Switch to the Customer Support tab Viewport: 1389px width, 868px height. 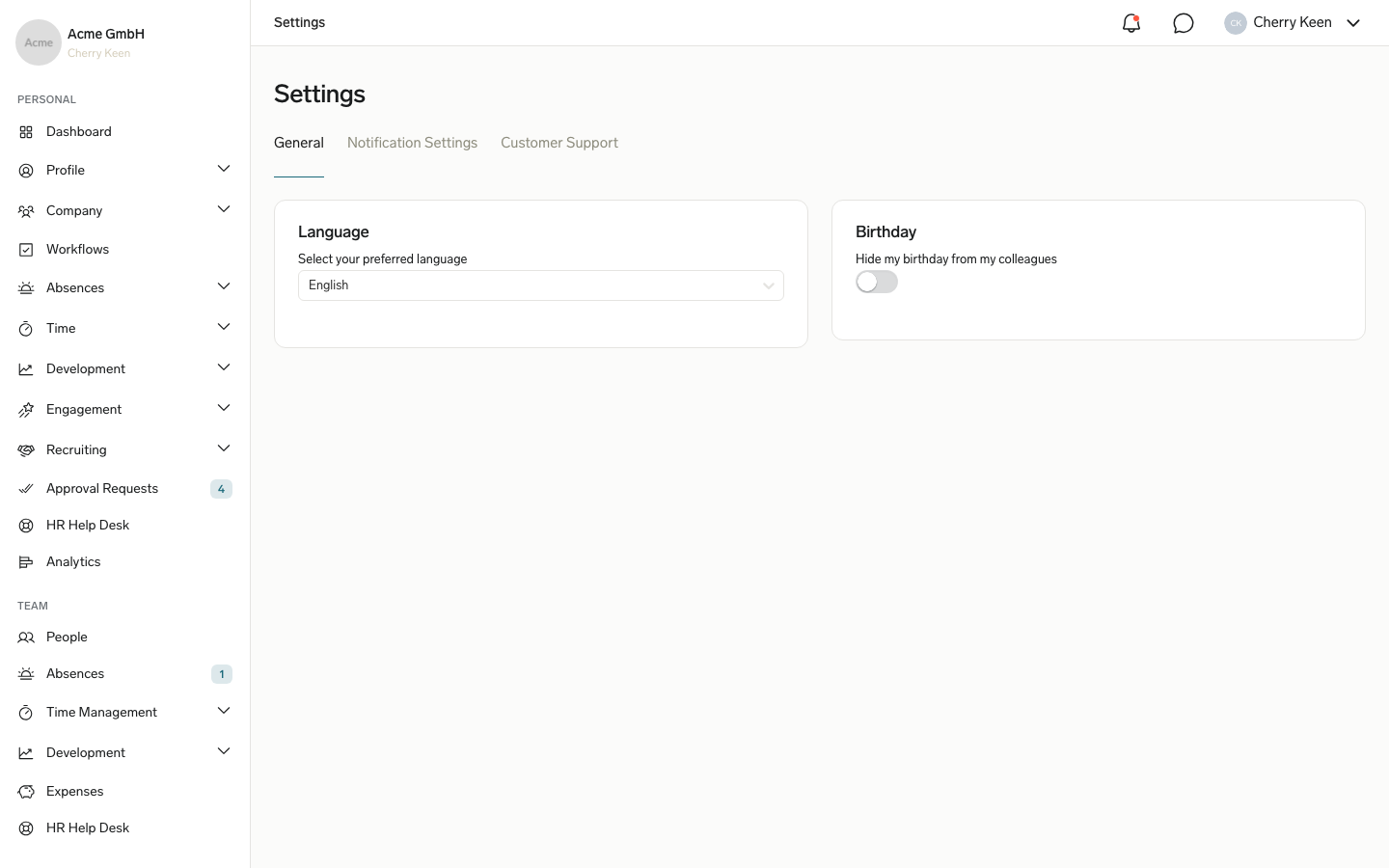click(x=559, y=143)
